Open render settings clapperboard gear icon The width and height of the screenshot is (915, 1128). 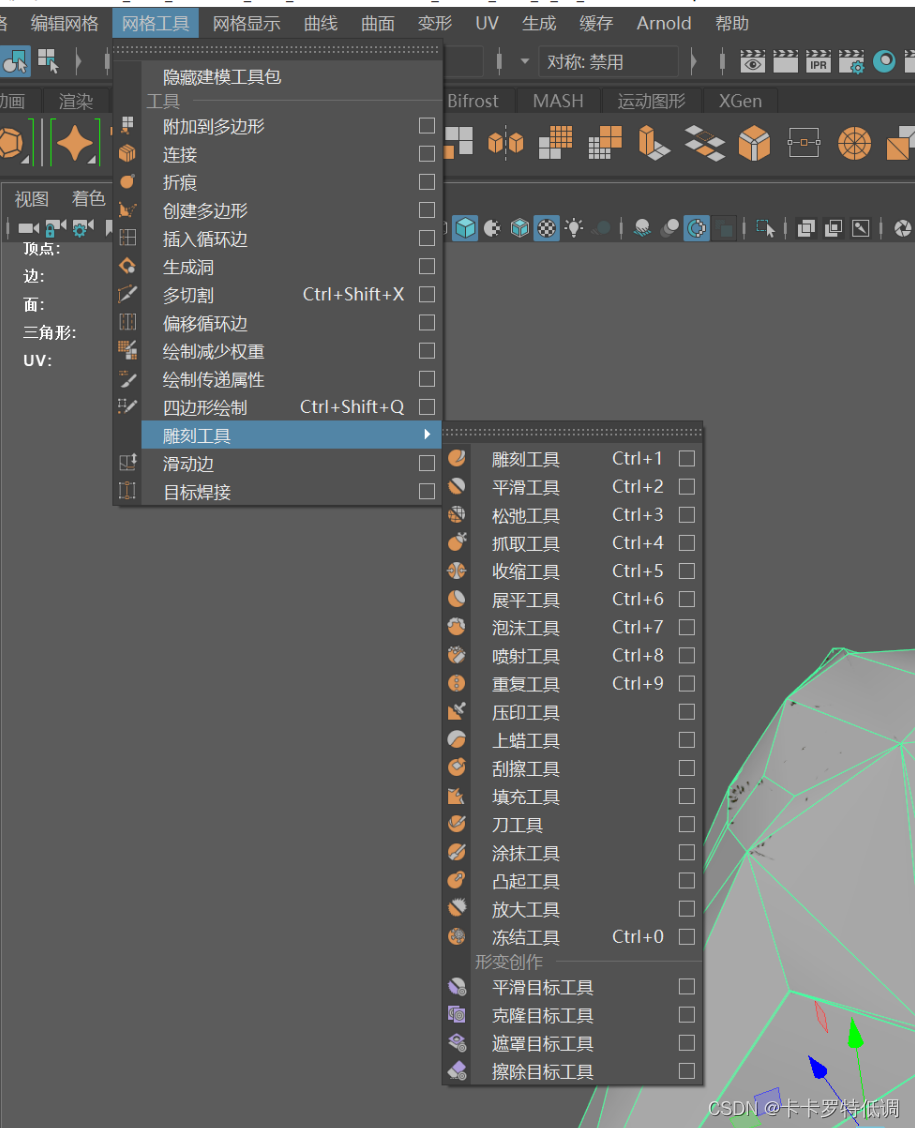[x=852, y=62]
